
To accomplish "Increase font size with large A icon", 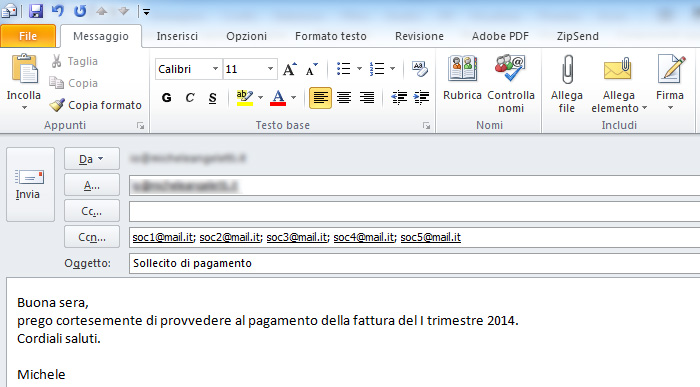I will click(x=290, y=69).
